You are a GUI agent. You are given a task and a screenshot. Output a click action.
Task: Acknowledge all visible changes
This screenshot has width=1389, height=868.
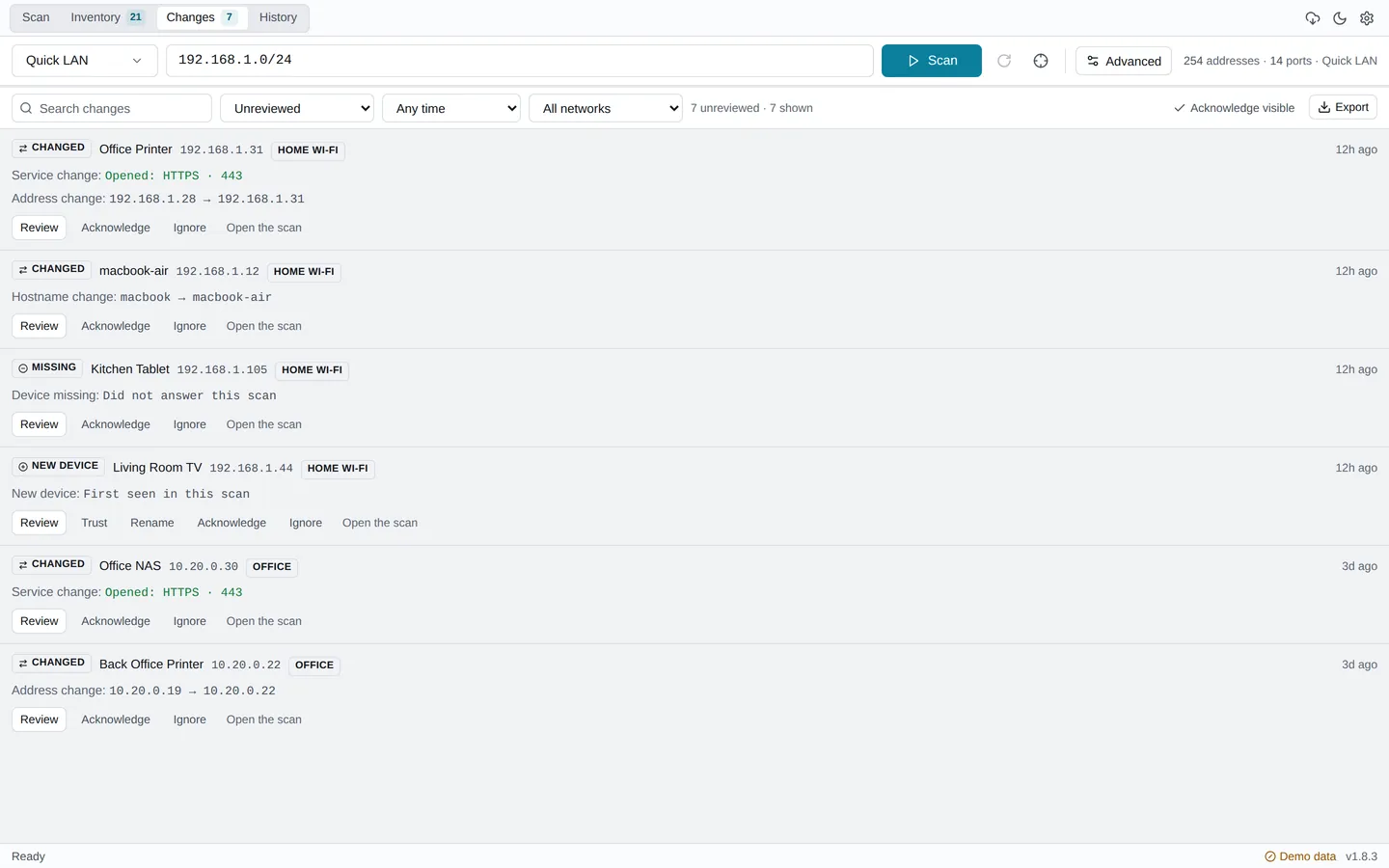(1234, 108)
